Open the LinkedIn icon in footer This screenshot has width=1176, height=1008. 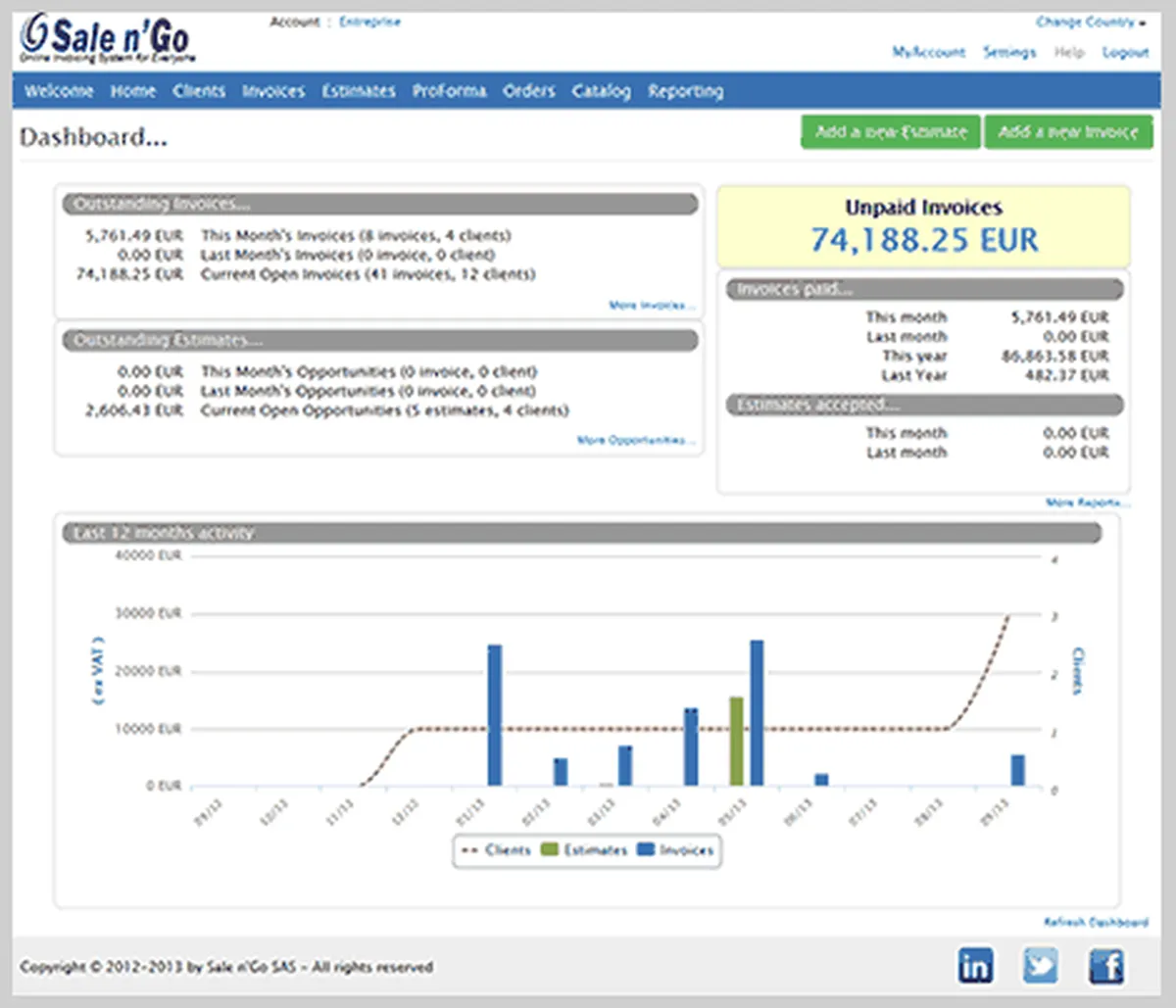(x=974, y=966)
